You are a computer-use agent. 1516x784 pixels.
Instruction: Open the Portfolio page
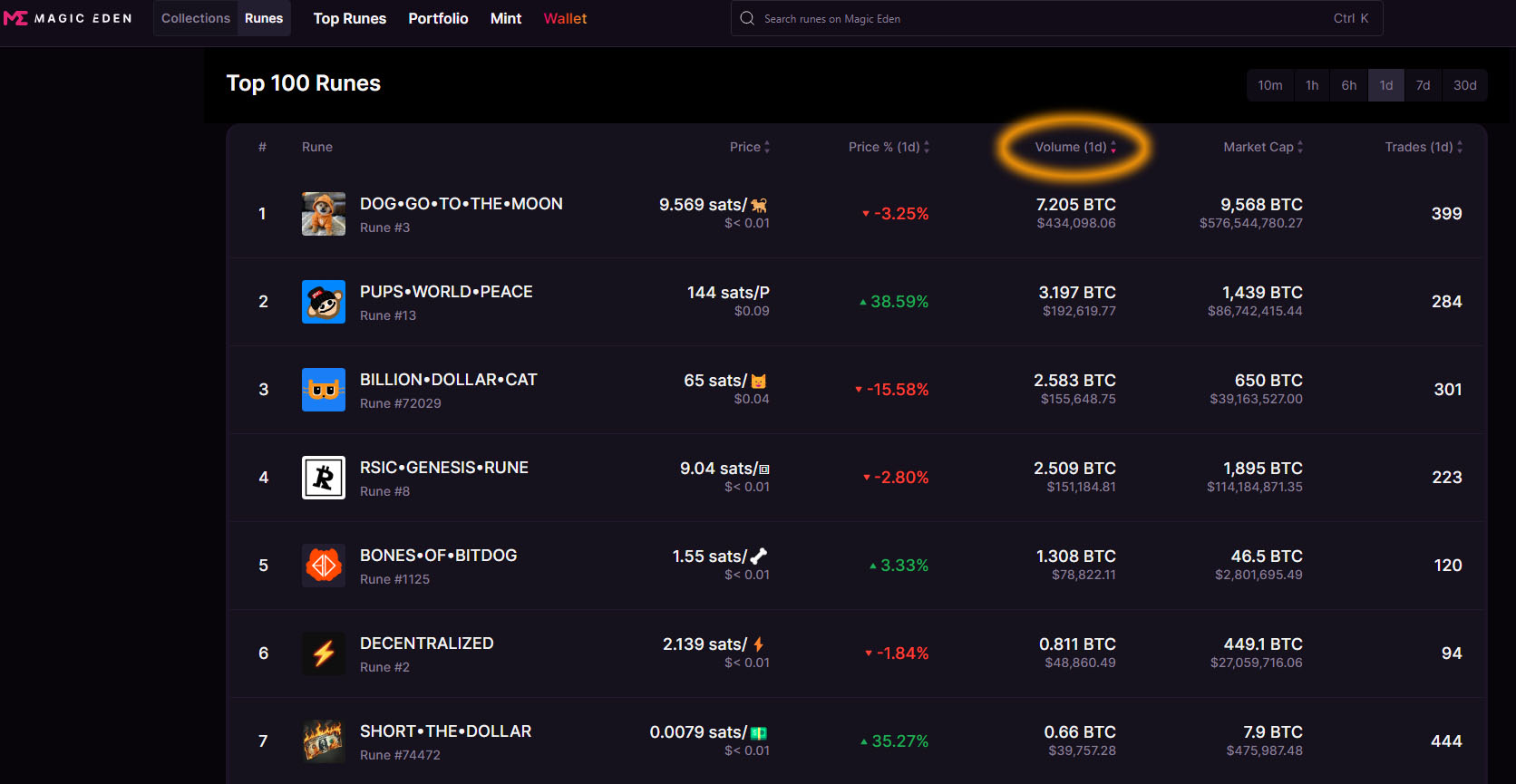[438, 18]
